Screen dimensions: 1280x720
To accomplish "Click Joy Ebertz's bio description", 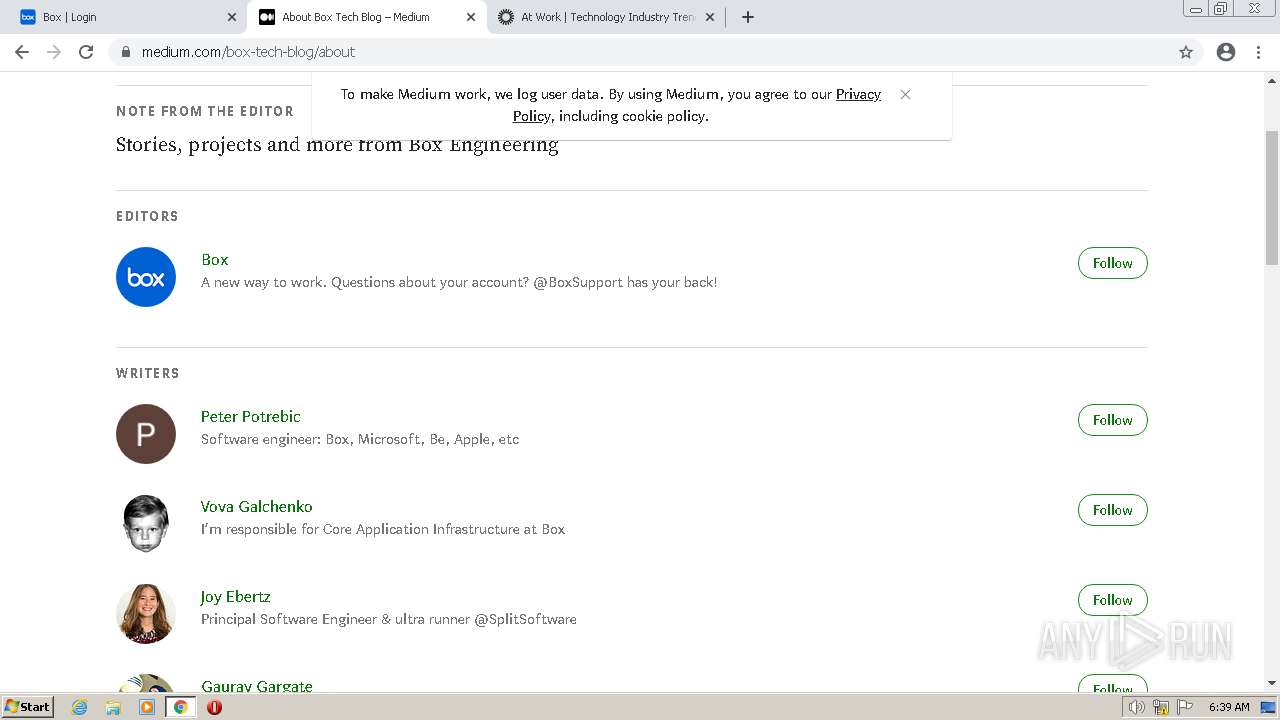I will tap(389, 619).
